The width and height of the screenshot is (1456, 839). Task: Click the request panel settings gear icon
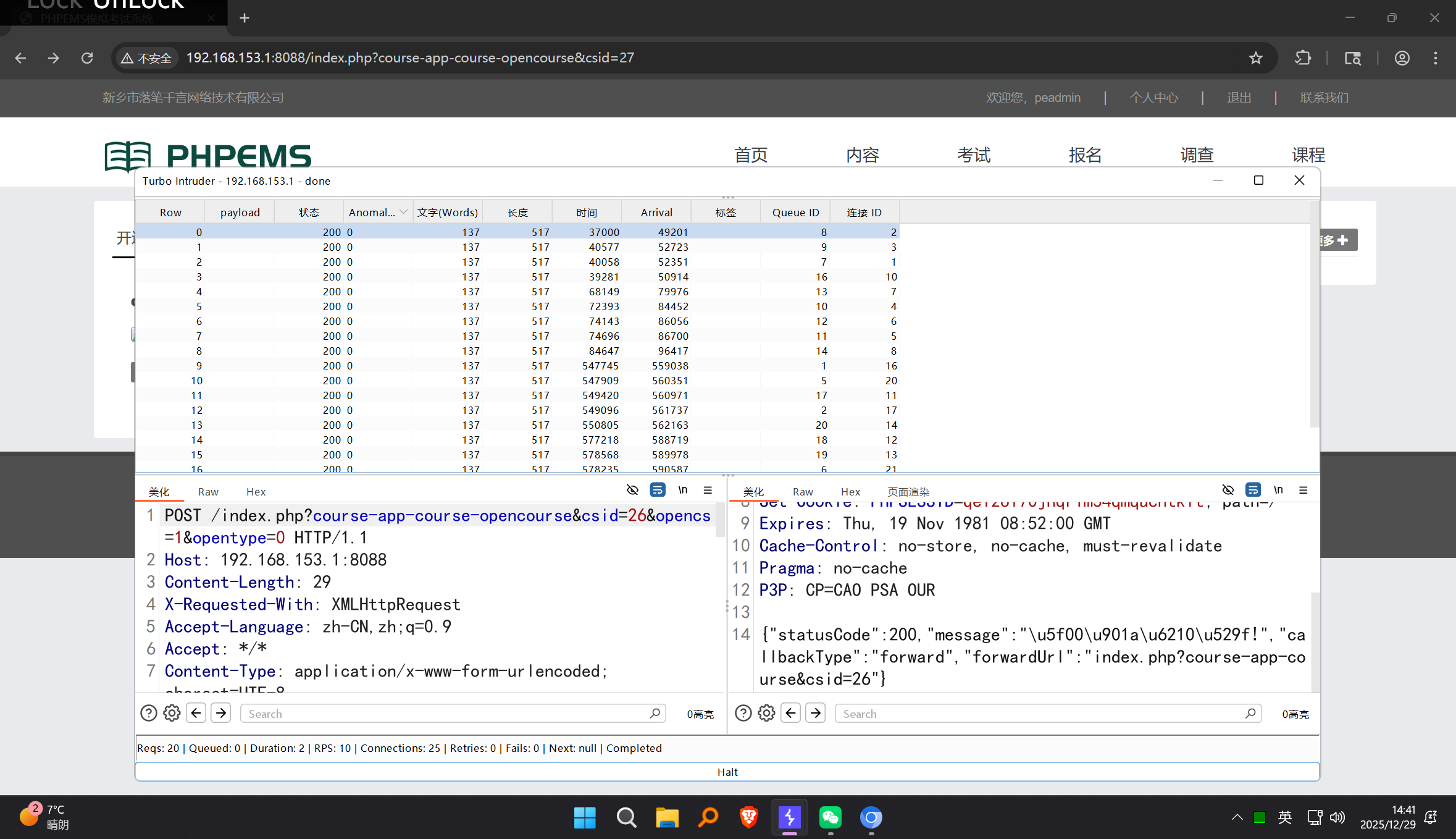click(x=172, y=713)
